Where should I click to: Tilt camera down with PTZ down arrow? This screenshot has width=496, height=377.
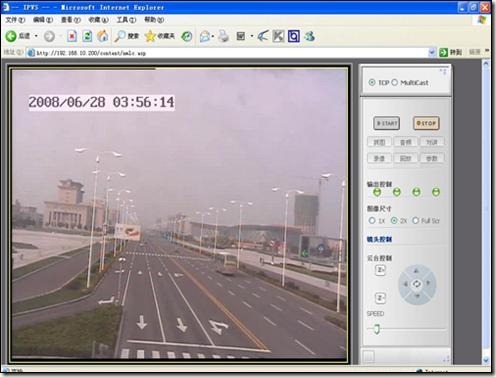pyautogui.click(x=417, y=296)
